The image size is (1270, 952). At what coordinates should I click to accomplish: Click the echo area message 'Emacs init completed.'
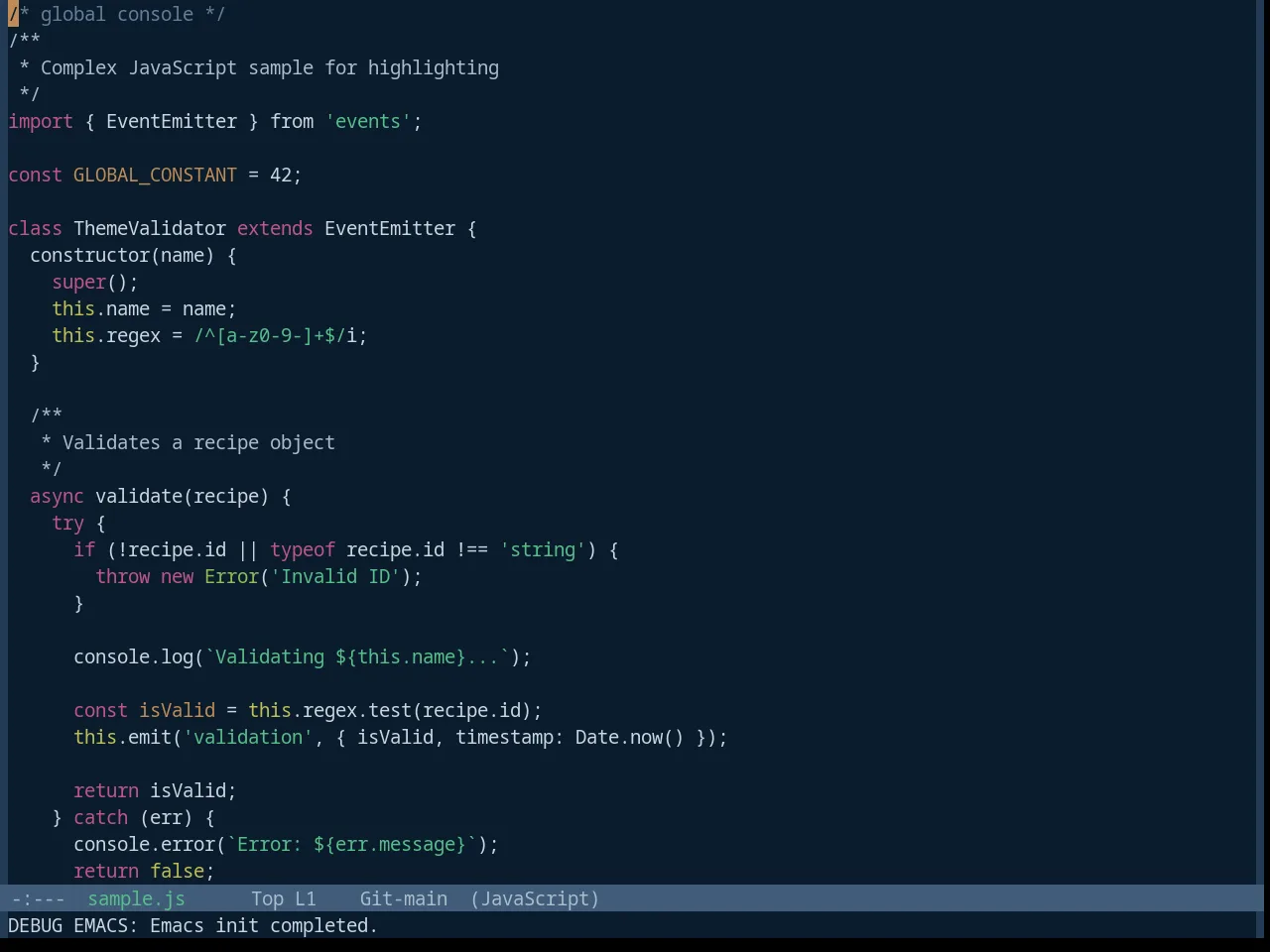264,925
